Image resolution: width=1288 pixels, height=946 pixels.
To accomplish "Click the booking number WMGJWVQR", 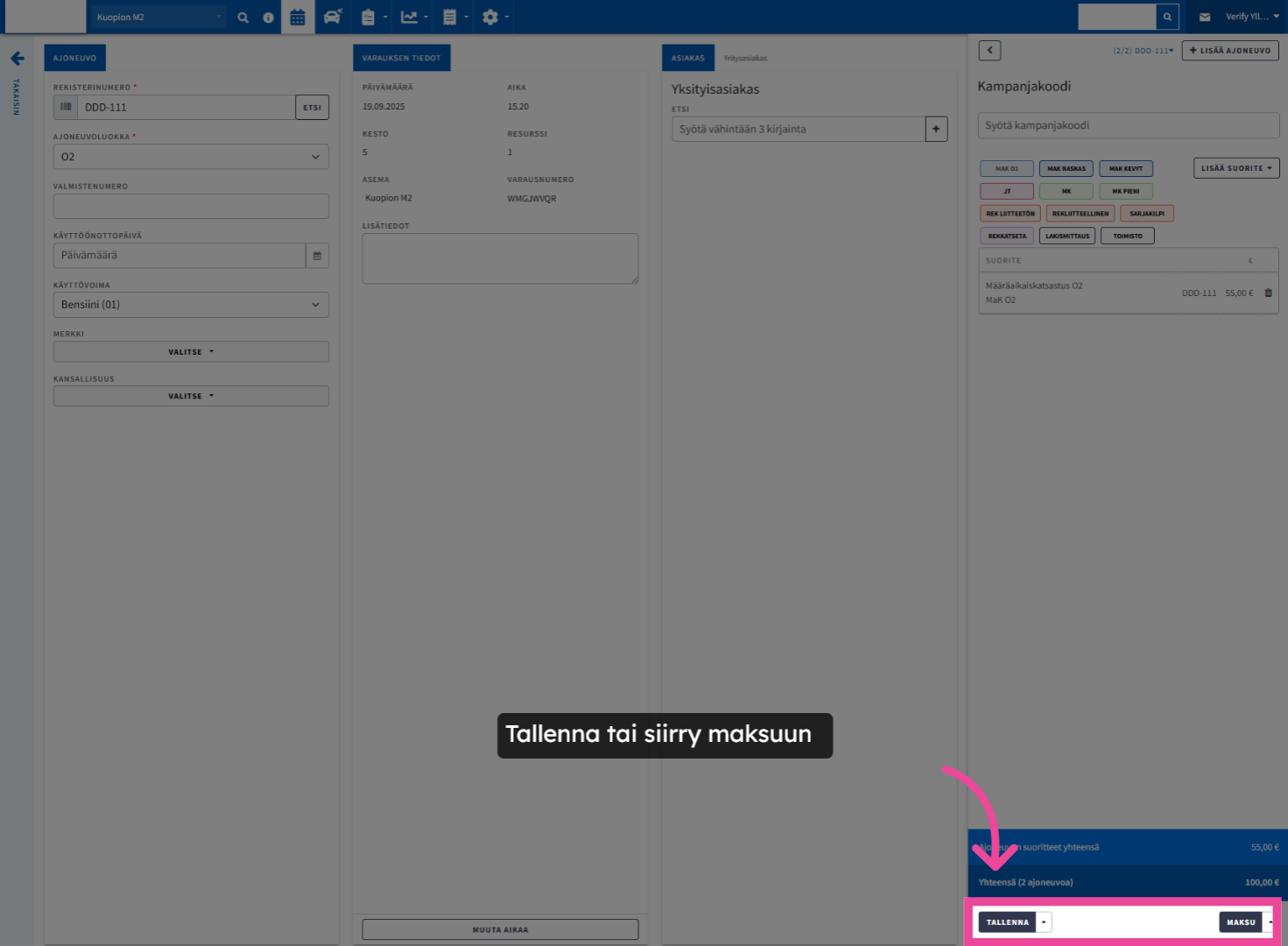I will (531, 199).
